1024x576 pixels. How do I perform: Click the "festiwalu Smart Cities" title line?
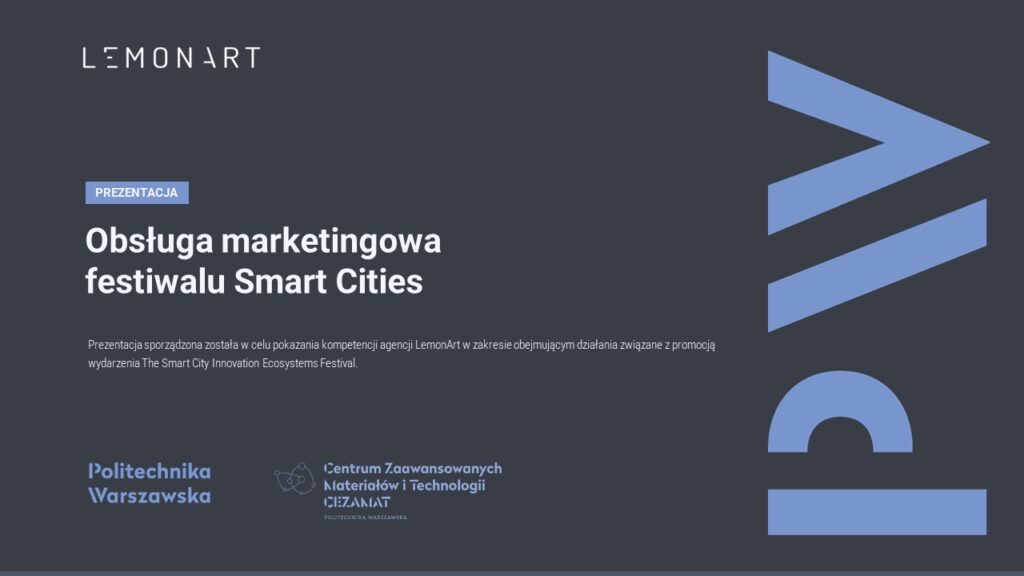254,282
